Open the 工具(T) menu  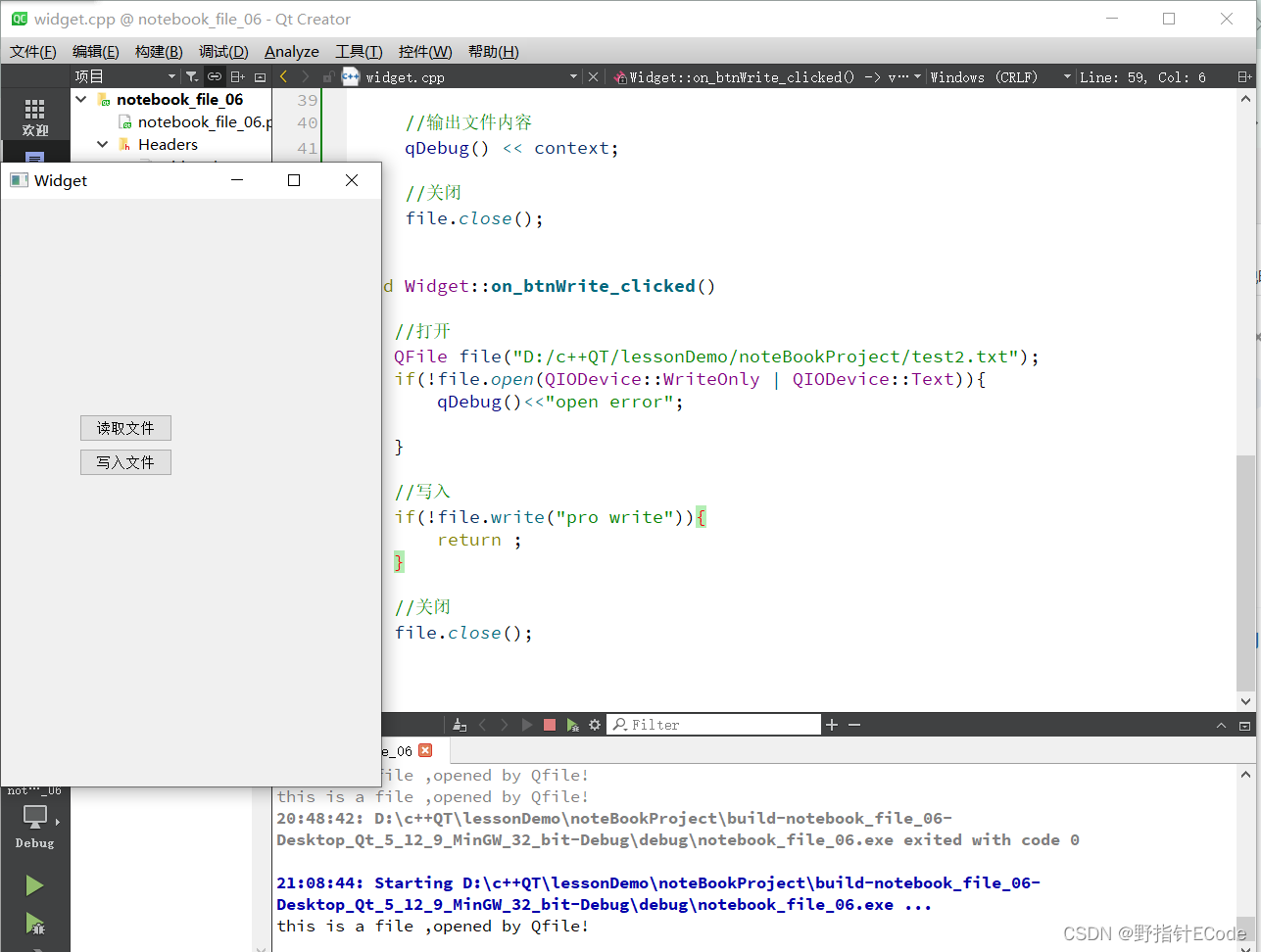click(x=359, y=51)
